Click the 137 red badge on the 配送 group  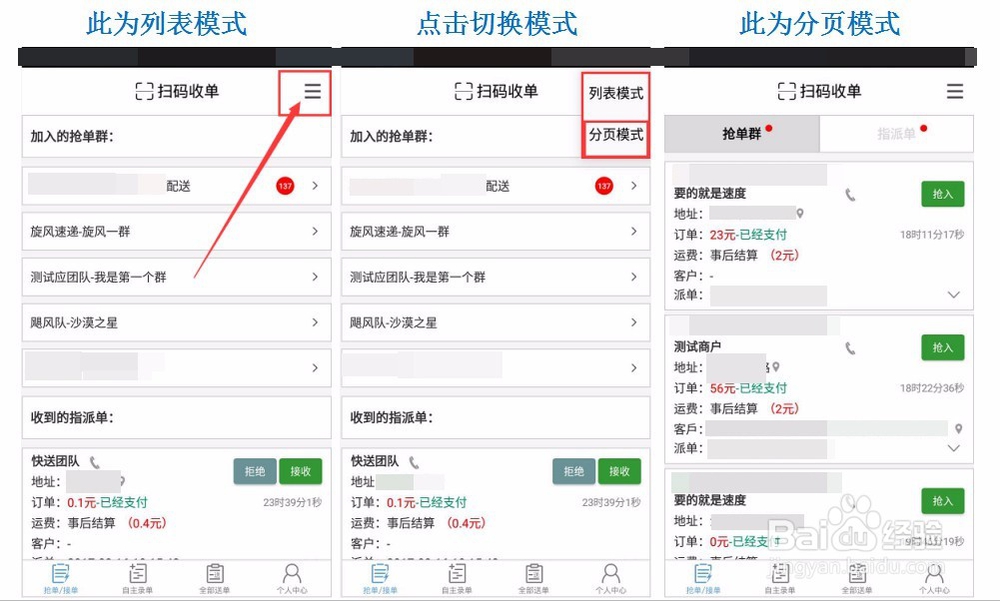point(285,185)
